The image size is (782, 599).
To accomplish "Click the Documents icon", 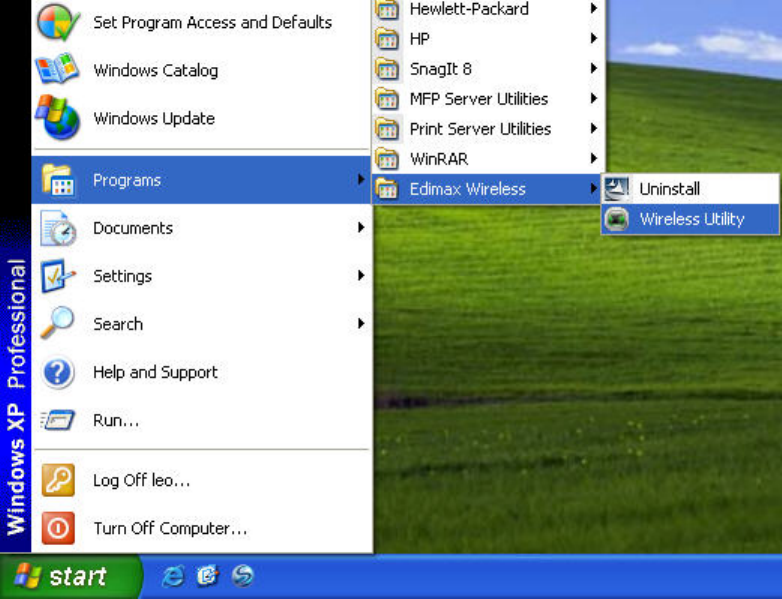I will point(58,228).
